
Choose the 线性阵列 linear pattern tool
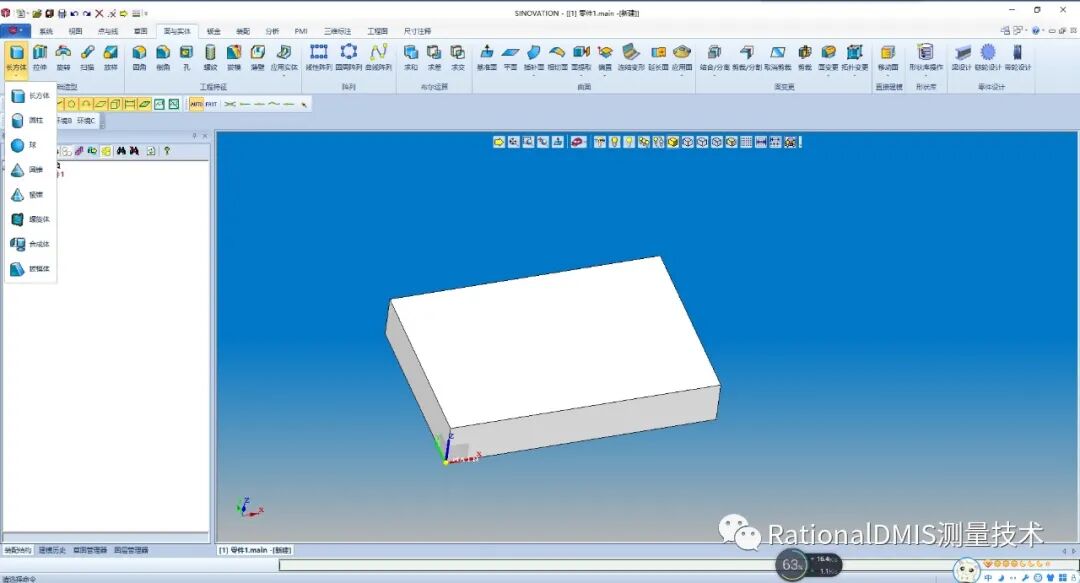click(x=318, y=58)
